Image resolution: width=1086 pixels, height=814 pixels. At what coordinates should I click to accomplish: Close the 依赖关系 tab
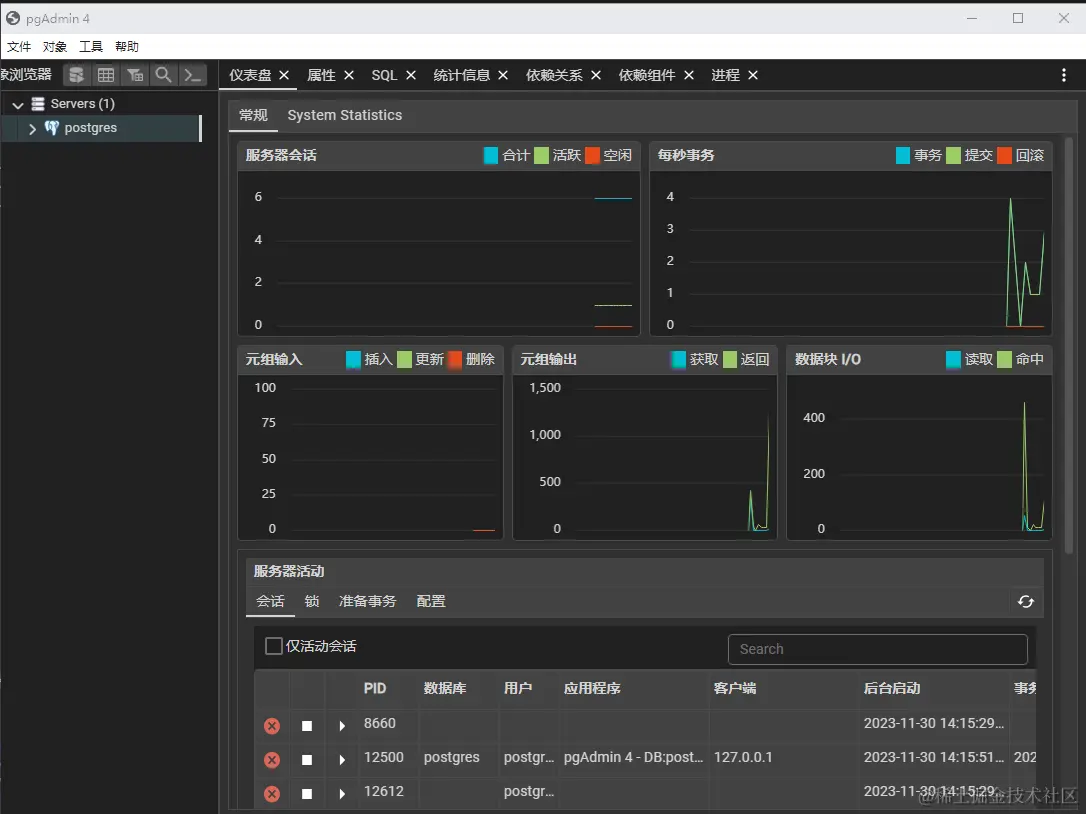pos(596,75)
